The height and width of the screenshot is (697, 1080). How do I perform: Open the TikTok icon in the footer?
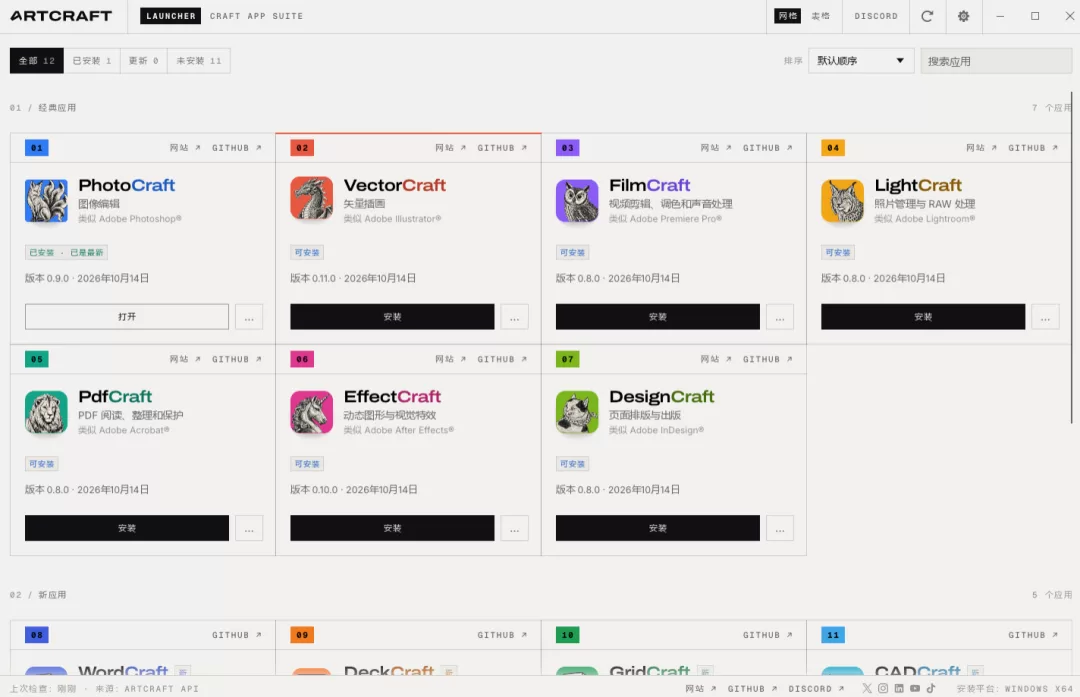(x=931, y=688)
